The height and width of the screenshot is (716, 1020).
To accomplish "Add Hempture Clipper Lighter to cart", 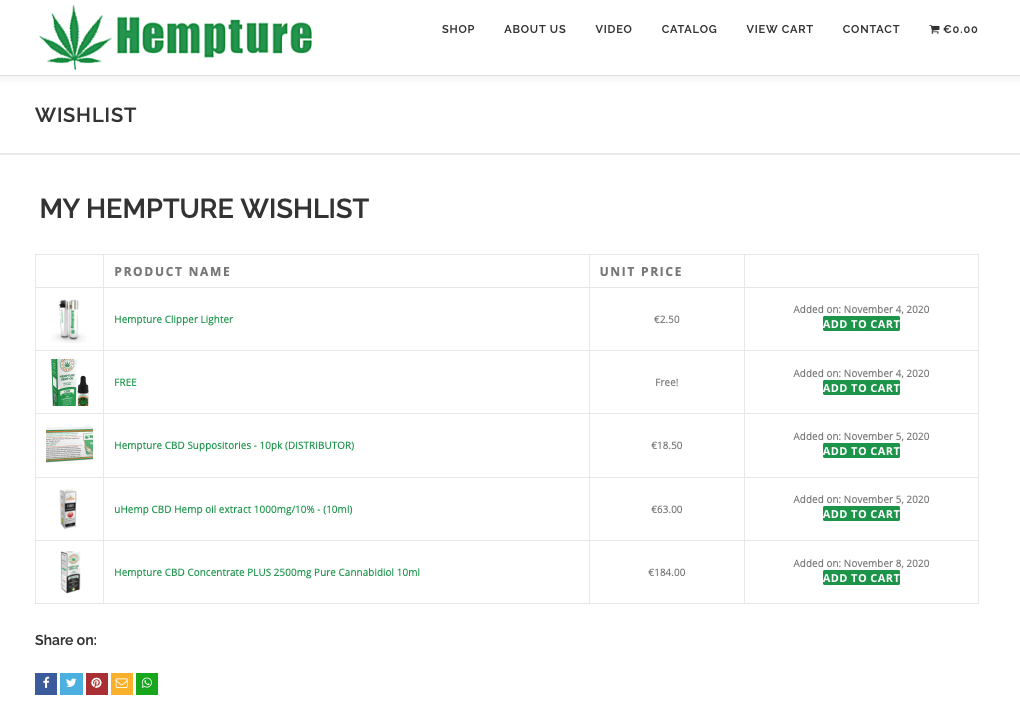I will pos(861,324).
